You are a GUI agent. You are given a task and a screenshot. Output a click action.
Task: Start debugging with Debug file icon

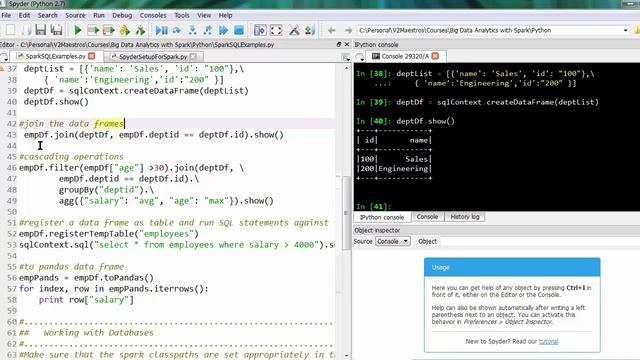tap(162, 30)
